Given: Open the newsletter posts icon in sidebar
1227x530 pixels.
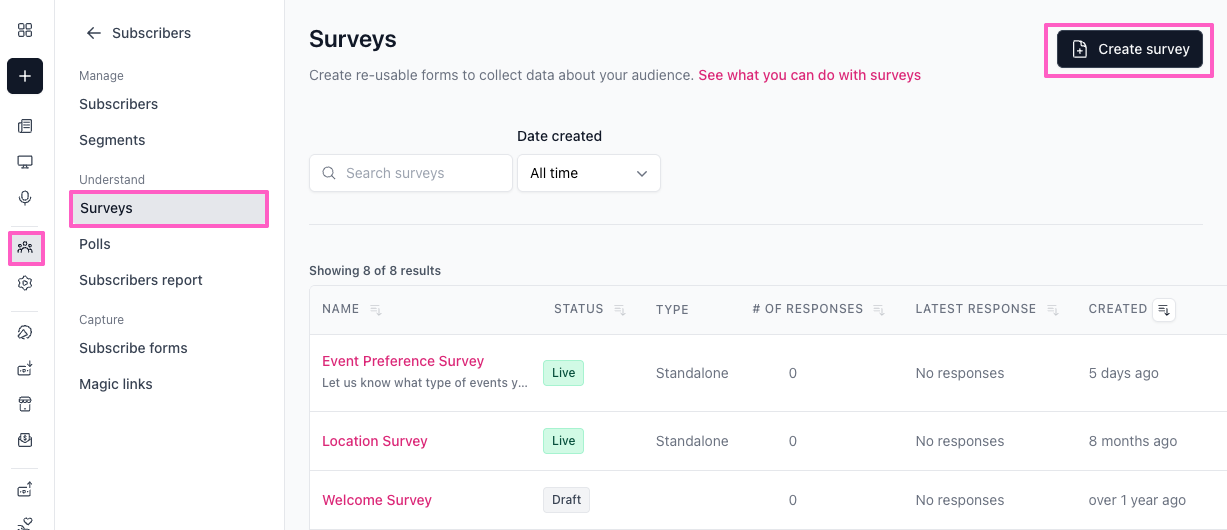Looking at the screenshot, I should click(x=25, y=126).
